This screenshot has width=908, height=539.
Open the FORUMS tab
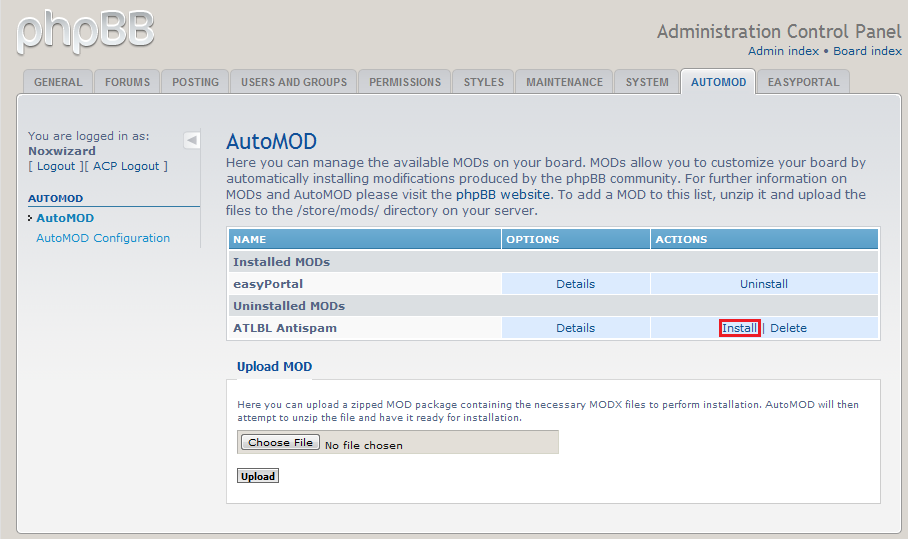[x=127, y=82]
